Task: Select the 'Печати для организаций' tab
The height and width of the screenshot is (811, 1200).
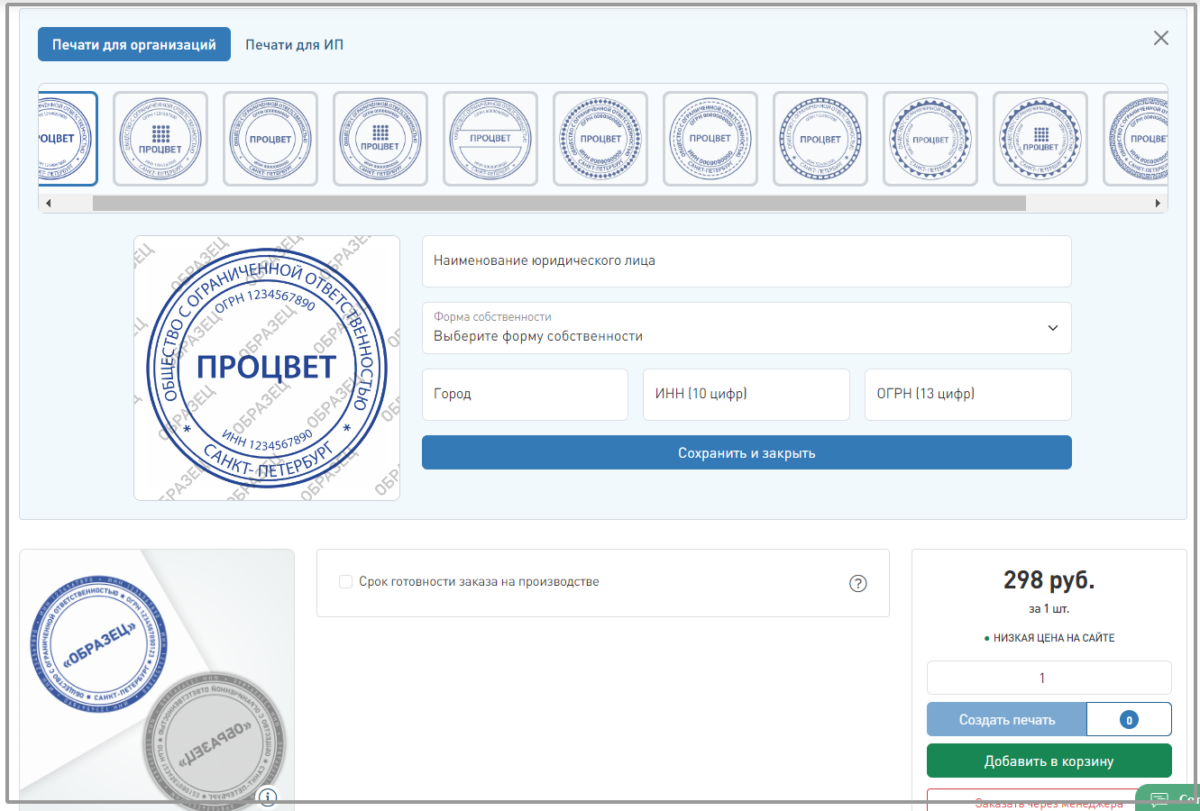Action: (134, 45)
